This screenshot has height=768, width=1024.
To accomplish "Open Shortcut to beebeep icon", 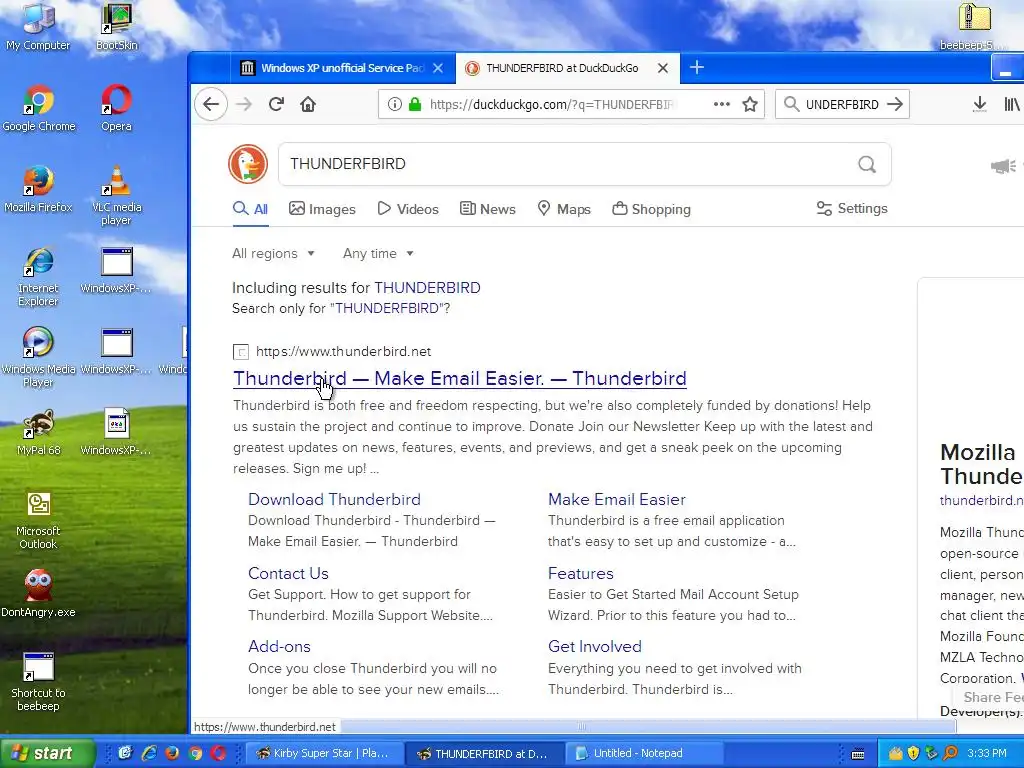I will click(x=38, y=681).
